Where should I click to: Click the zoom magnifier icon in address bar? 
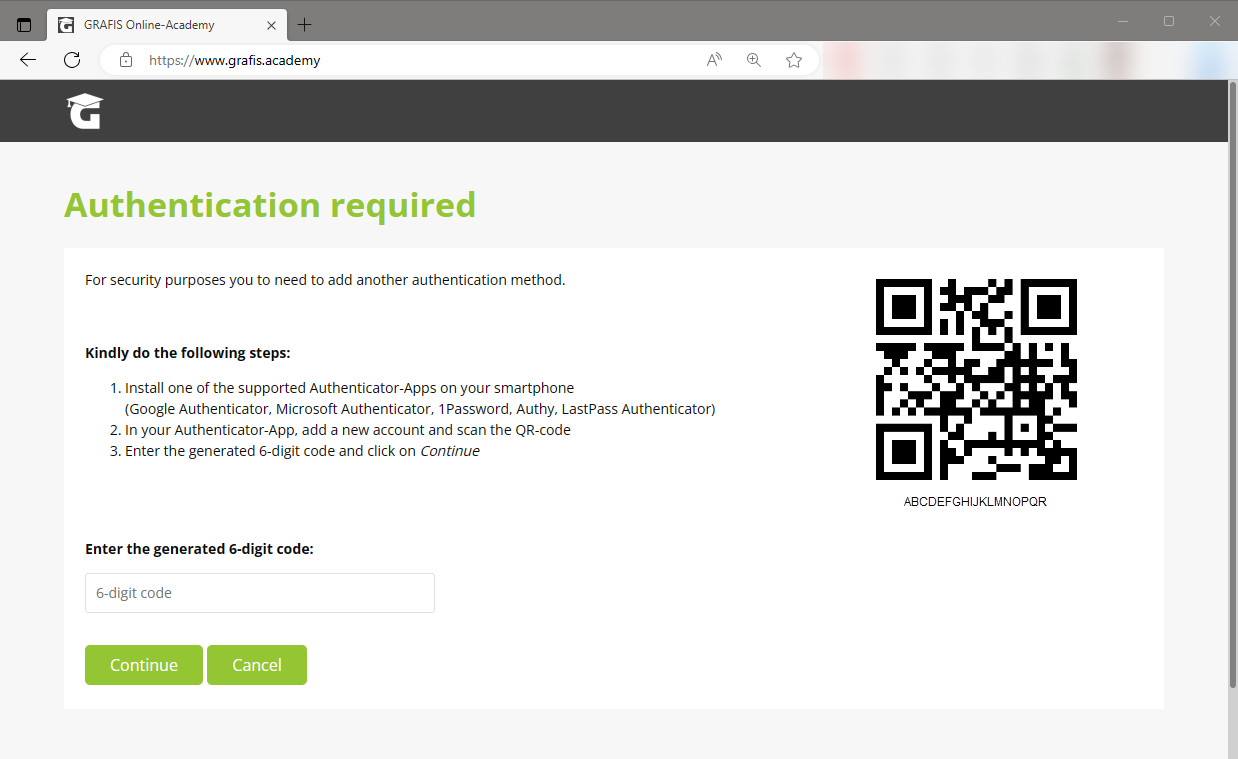pos(754,60)
